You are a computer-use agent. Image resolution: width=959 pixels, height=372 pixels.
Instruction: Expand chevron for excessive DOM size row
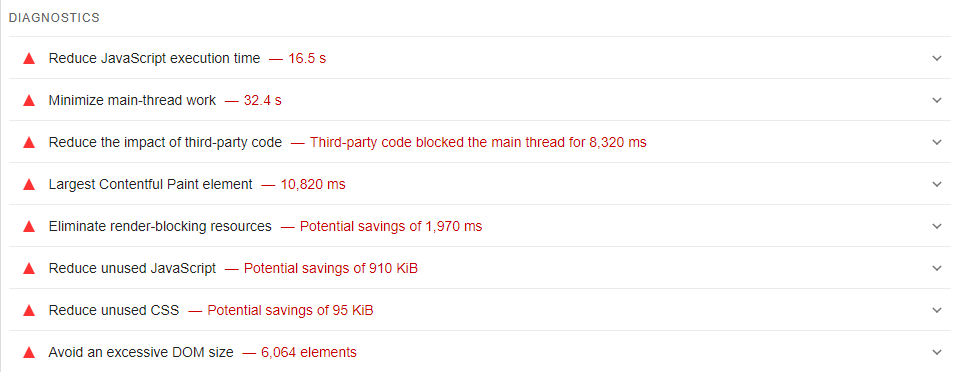(x=937, y=352)
